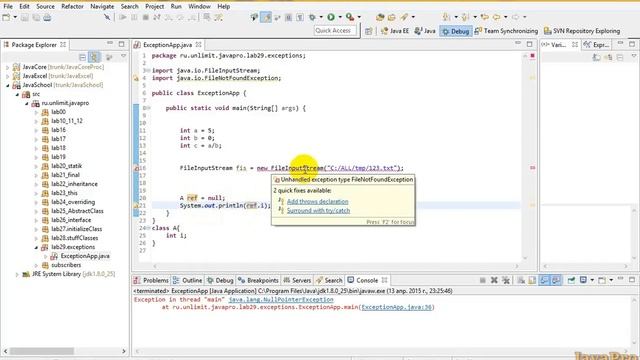Image resolution: width=640 pixels, height=360 pixels.
Task: Toggle Scroll Lock in Console toolbar
Action: (532, 280)
